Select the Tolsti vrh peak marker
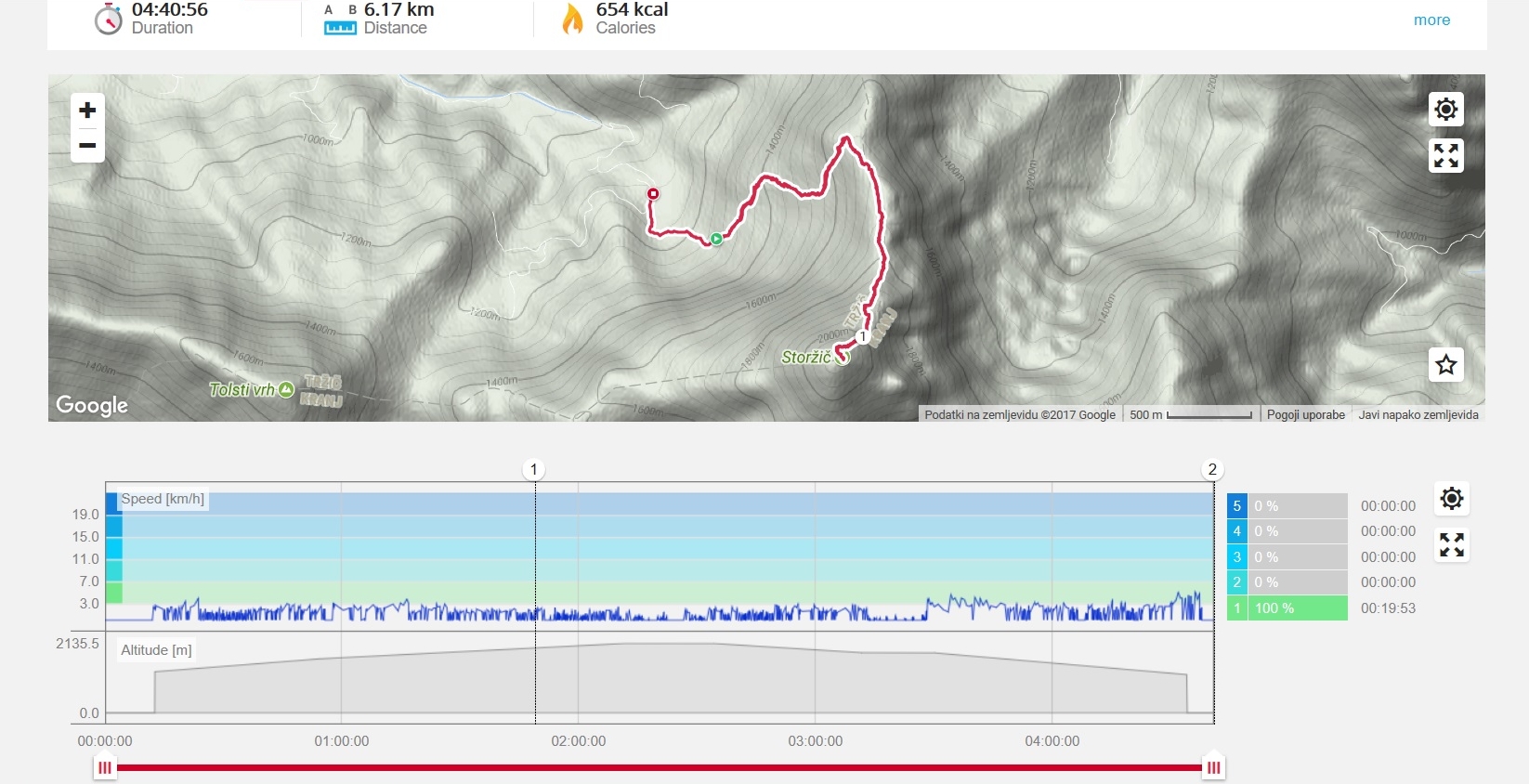The width and height of the screenshot is (1529, 784). coord(286,389)
